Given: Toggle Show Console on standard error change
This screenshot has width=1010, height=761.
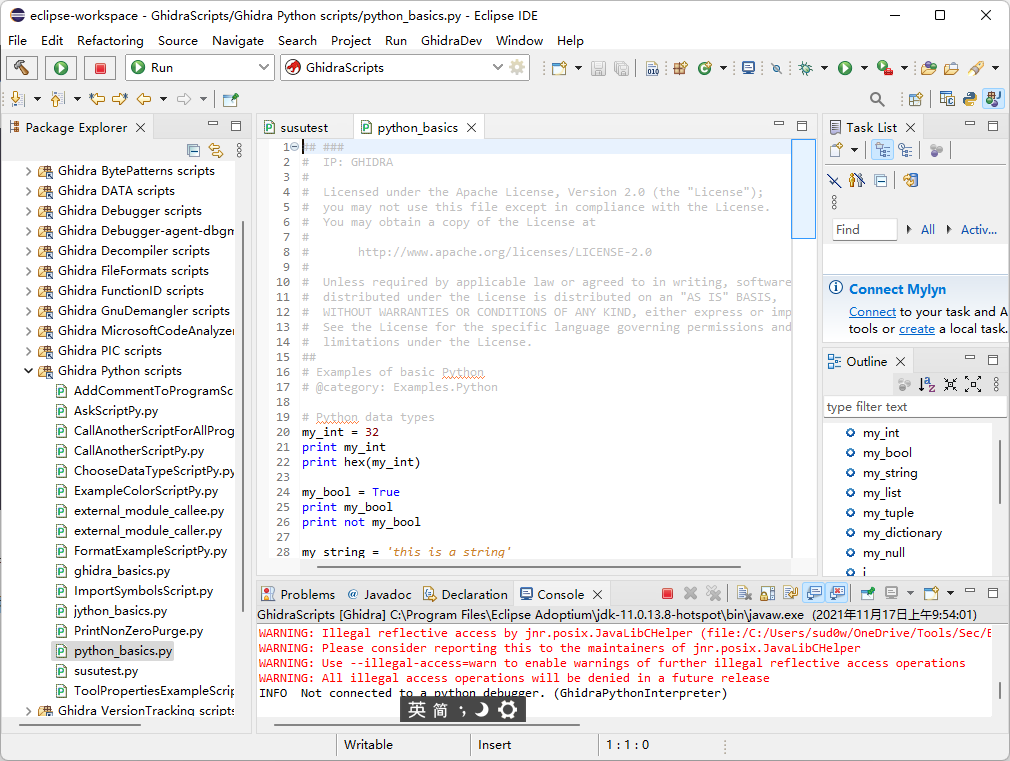Looking at the screenshot, I should click(837, 593).
